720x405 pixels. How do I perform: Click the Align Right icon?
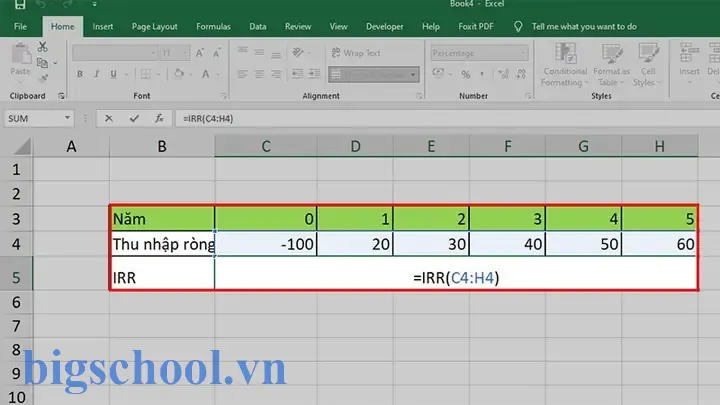tap(276, 74)
